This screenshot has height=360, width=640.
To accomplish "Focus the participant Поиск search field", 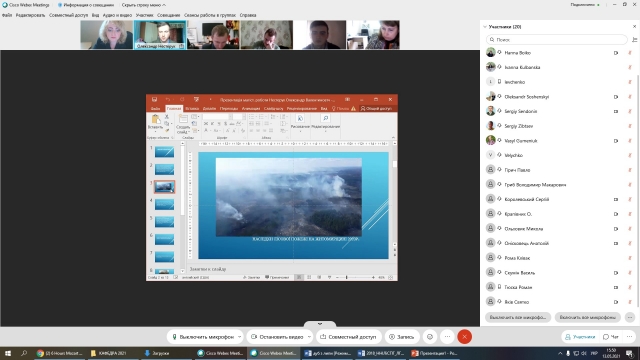I will tap(557, 40).
